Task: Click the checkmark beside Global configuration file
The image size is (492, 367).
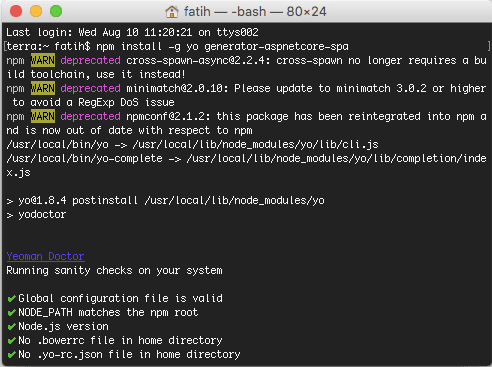Action: [x=11, y=298]
